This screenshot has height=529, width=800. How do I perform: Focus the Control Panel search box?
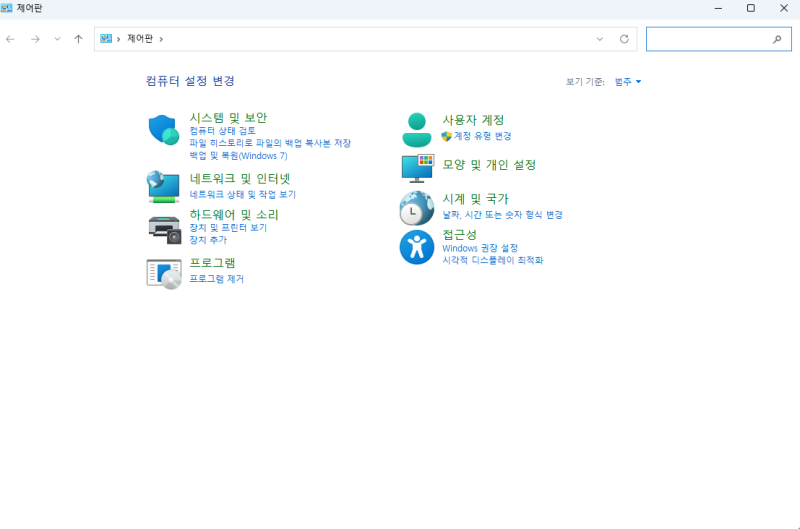tap(718, 39)
